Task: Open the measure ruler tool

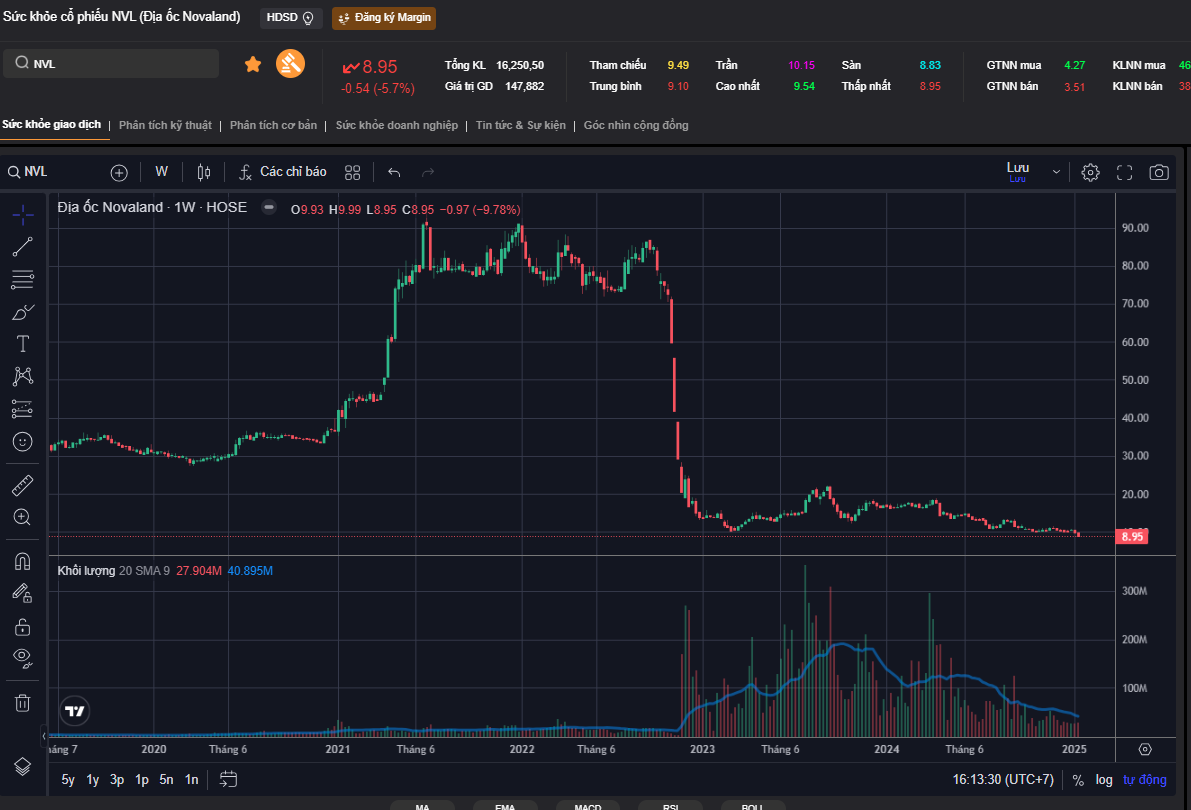Action: click(22, 486)
